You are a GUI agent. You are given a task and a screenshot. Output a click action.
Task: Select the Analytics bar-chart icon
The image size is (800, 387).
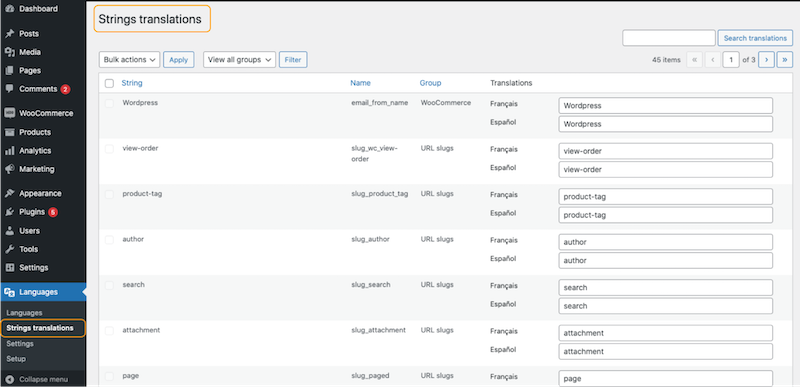click(9, 150)
